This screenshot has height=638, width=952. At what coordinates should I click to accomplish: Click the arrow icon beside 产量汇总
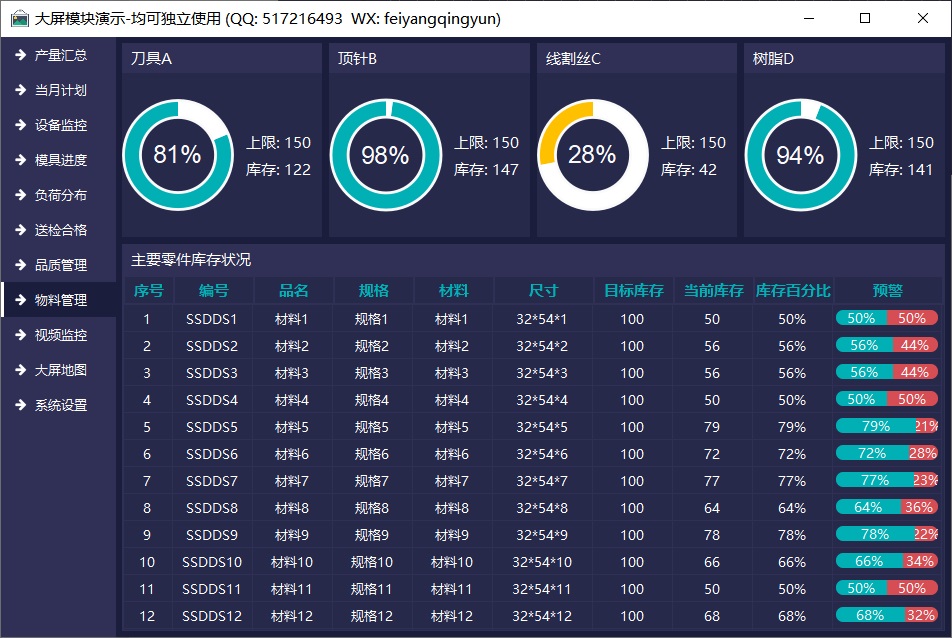pyautogui.click(x=20, y=55)
